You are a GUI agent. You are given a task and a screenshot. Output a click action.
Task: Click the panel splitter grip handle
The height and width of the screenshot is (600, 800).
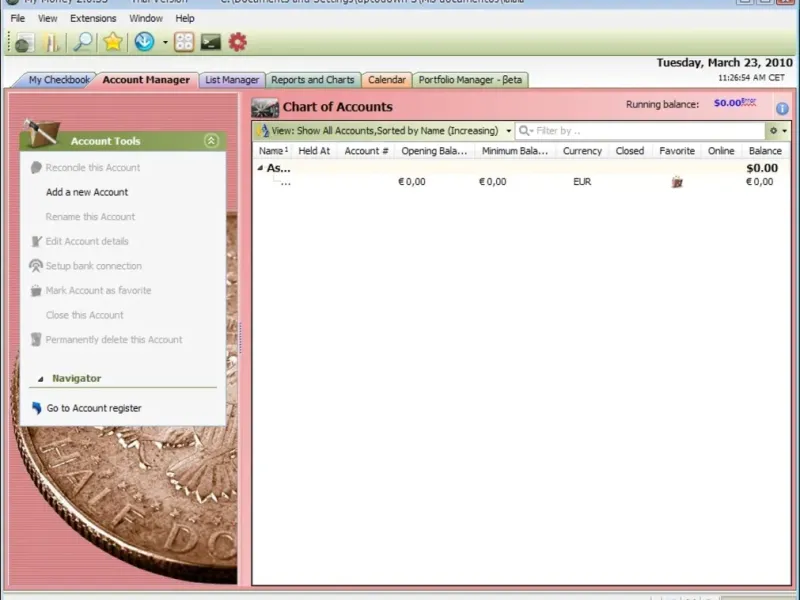240,338
